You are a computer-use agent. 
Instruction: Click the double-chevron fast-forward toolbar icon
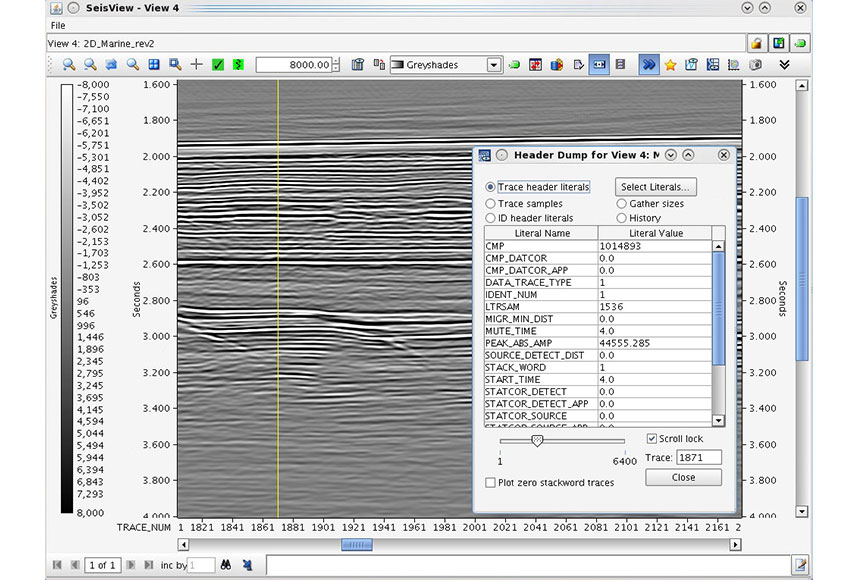click(648, 64)
